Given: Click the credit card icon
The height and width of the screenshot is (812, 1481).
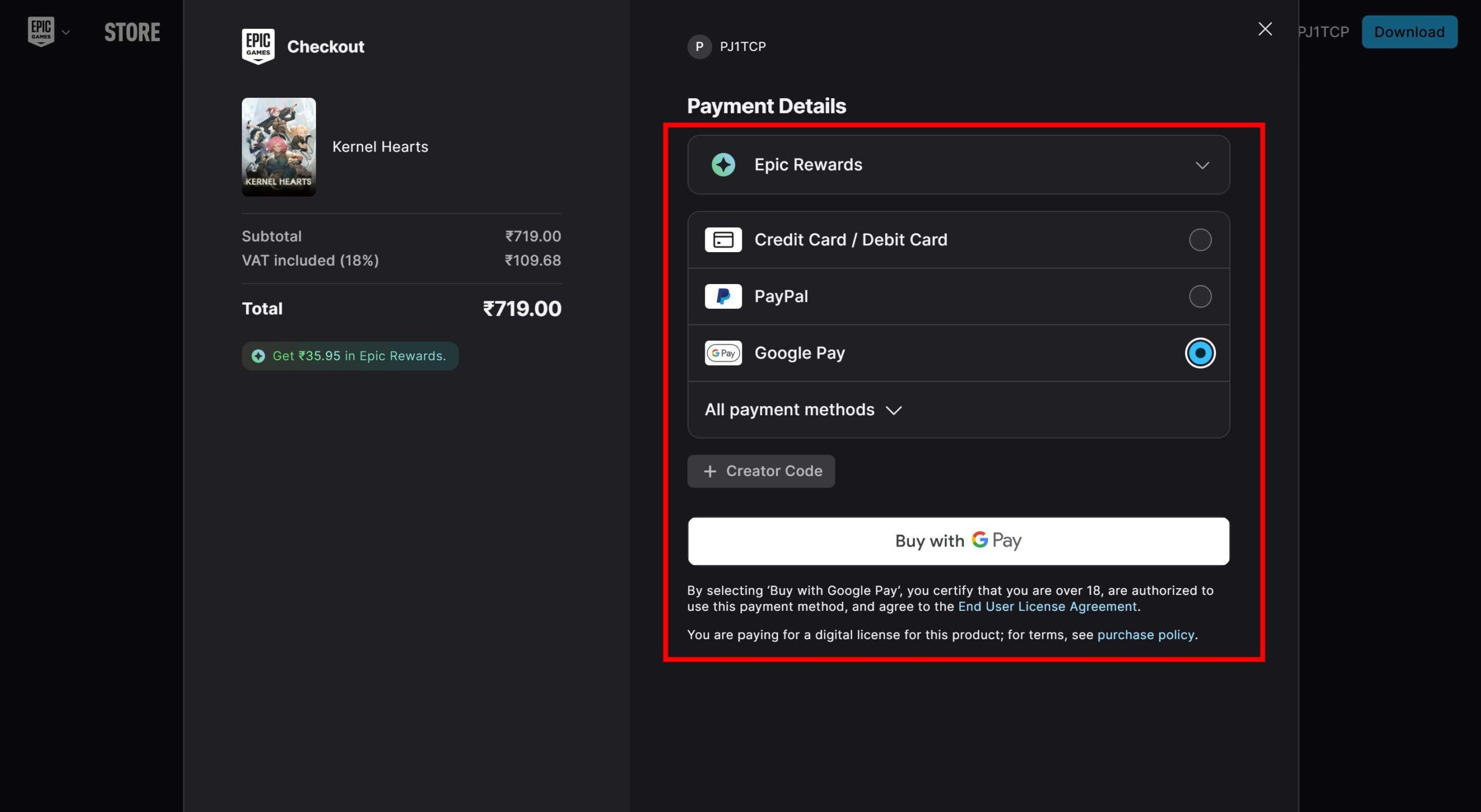Looking at the screenshot, I should click(723, 239).
